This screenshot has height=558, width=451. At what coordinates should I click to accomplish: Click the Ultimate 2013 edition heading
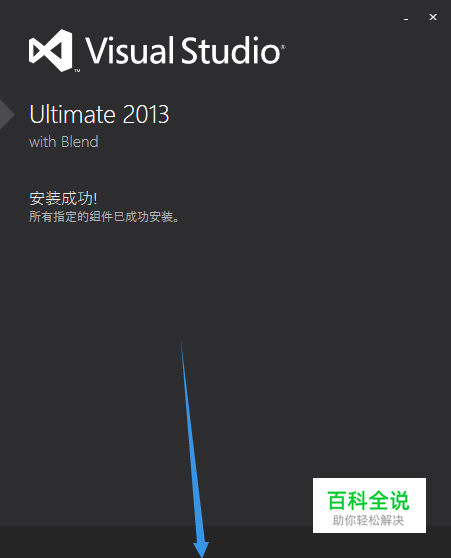[99, 115]
